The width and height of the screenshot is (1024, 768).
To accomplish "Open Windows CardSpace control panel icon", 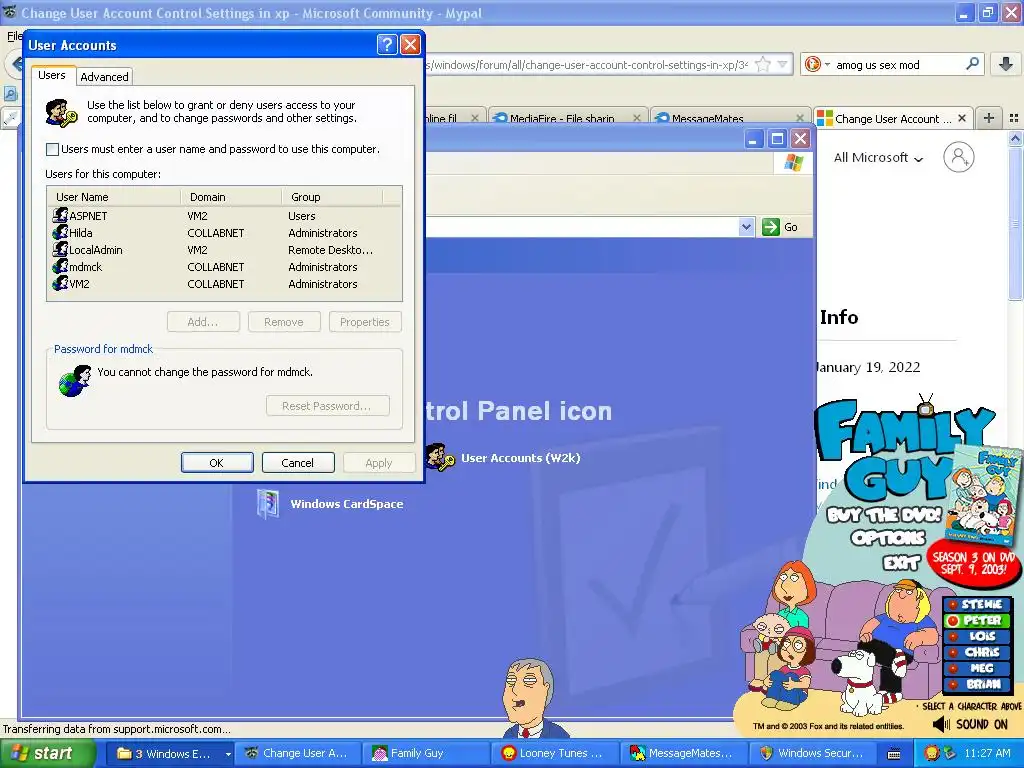I will (330, 504).
